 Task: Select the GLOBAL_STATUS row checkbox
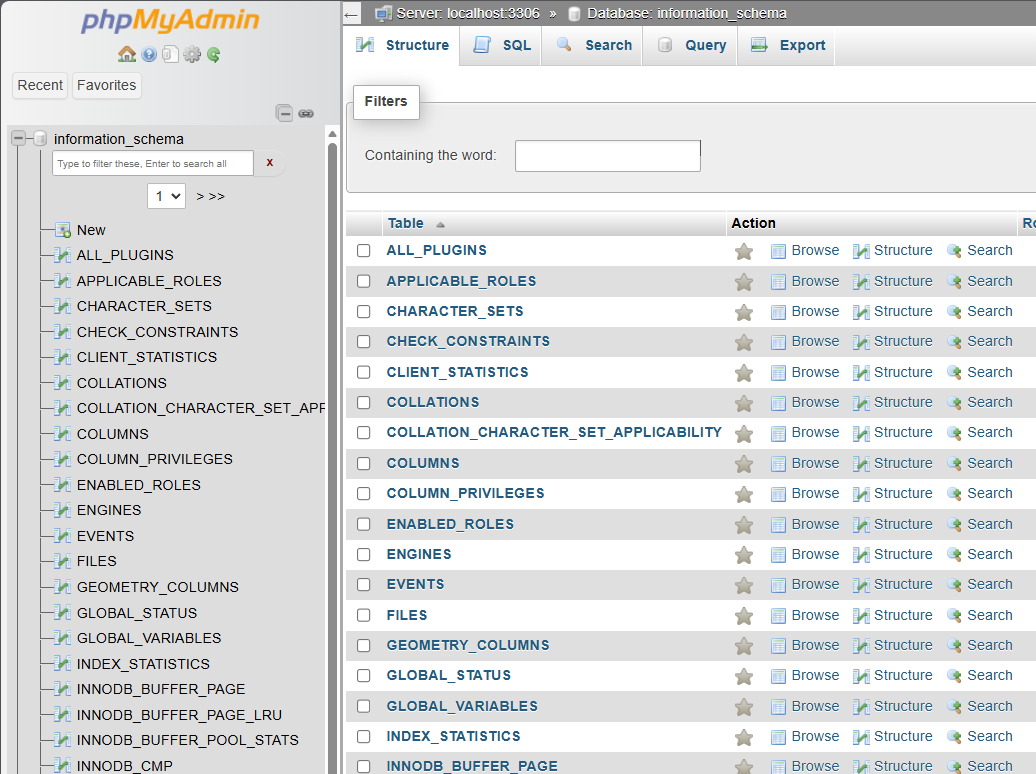(x=364, y=676)
